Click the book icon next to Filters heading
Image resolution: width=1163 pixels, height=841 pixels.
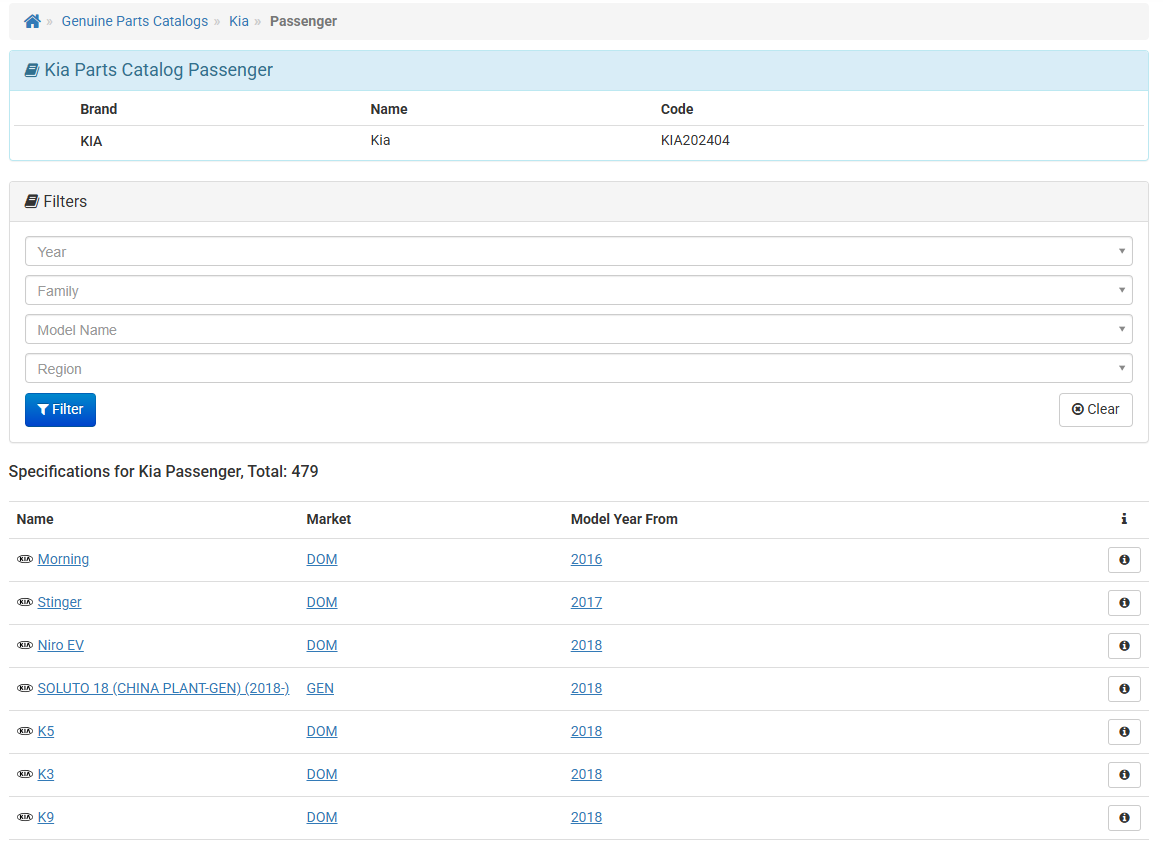32,202
